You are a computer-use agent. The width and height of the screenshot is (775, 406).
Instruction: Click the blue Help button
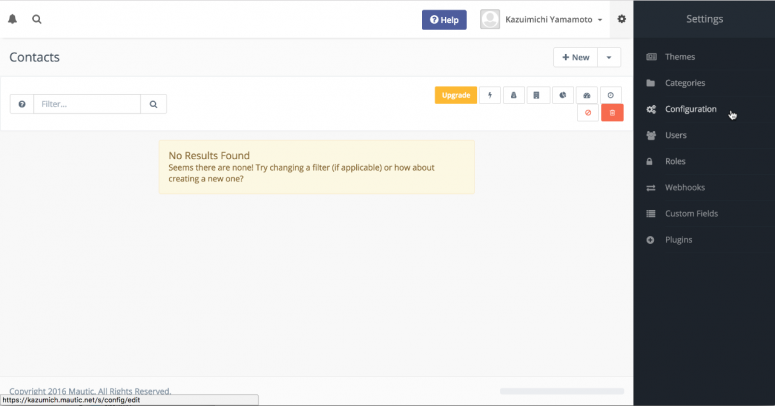[x=444, y=20]
